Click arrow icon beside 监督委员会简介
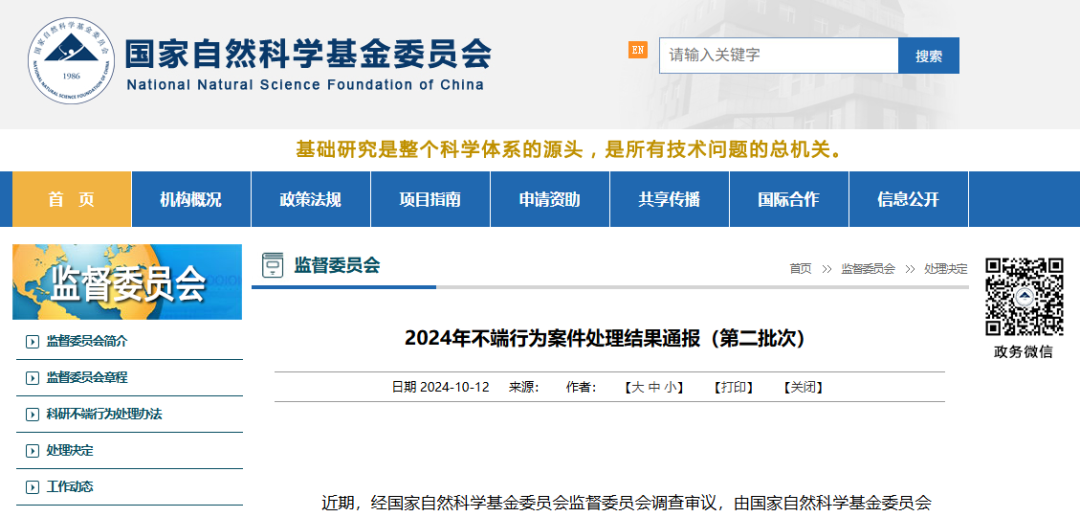Screen dimensions: 1080x517 point(32,341)
